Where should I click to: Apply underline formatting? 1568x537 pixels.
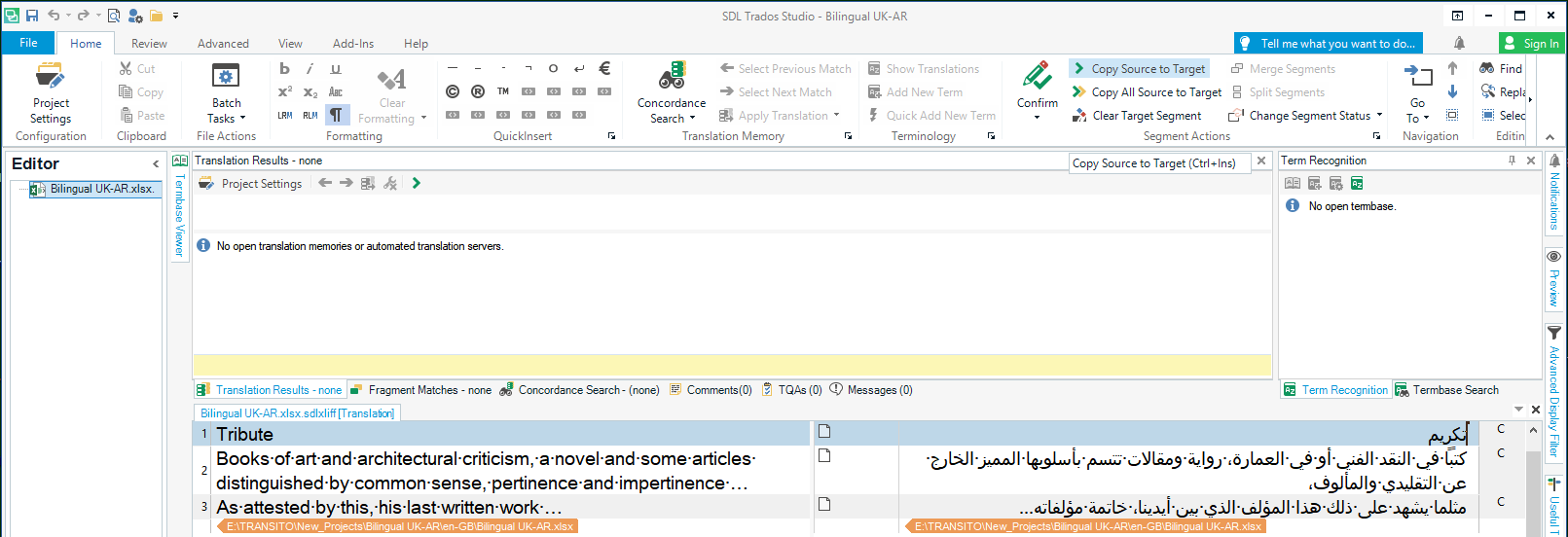coord(336,68)
